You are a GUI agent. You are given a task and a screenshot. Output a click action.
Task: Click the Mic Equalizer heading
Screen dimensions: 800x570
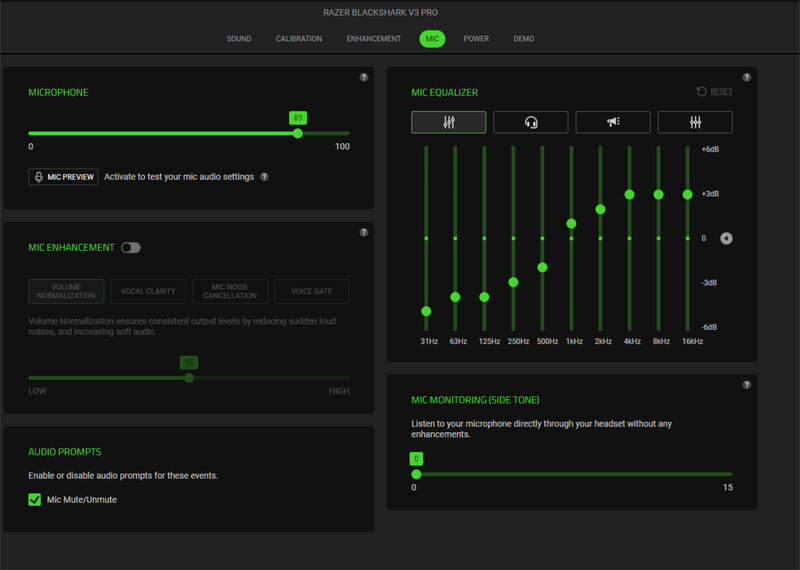[x=444, y=92]
